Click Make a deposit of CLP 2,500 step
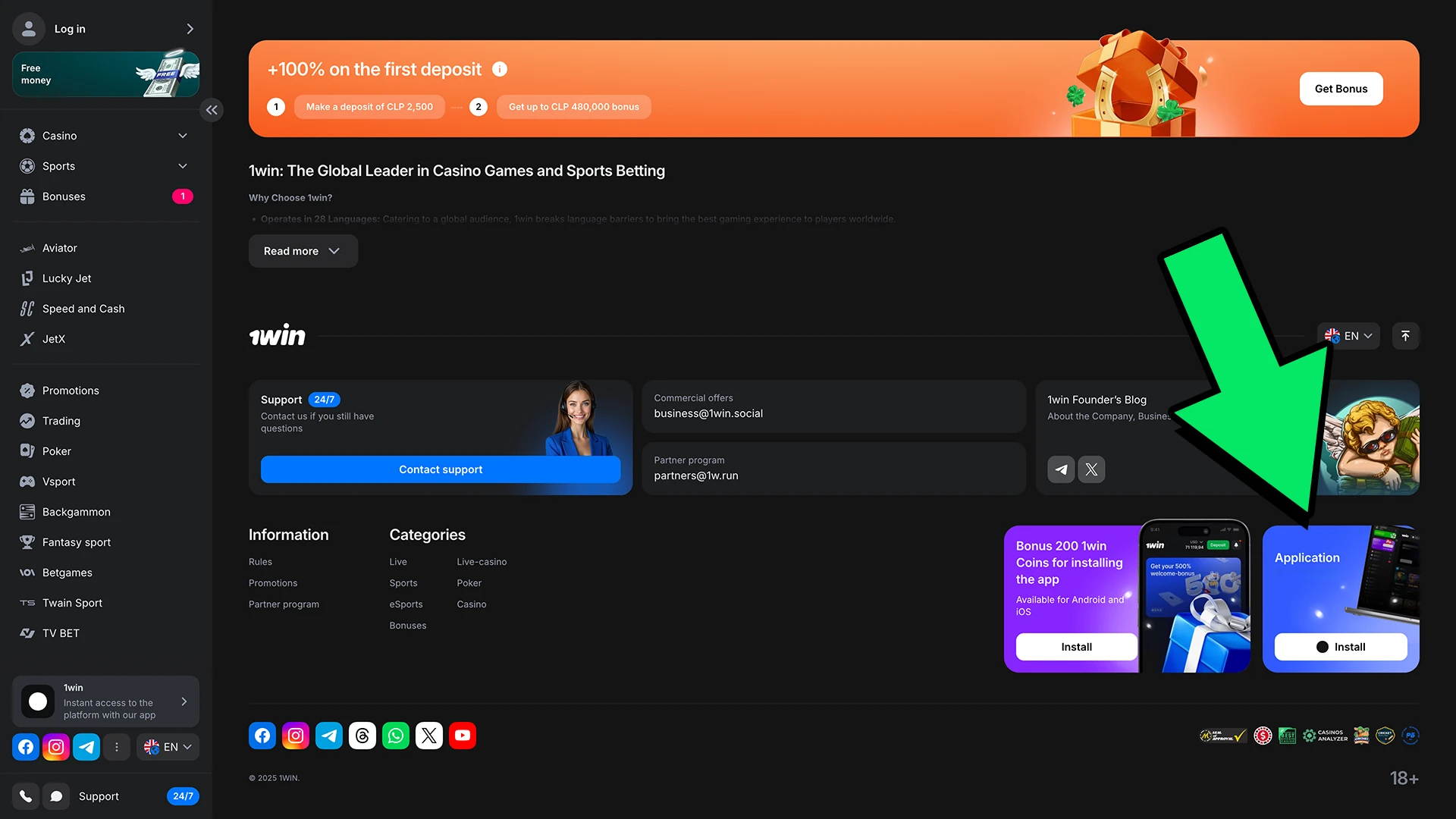 [369, 107]
